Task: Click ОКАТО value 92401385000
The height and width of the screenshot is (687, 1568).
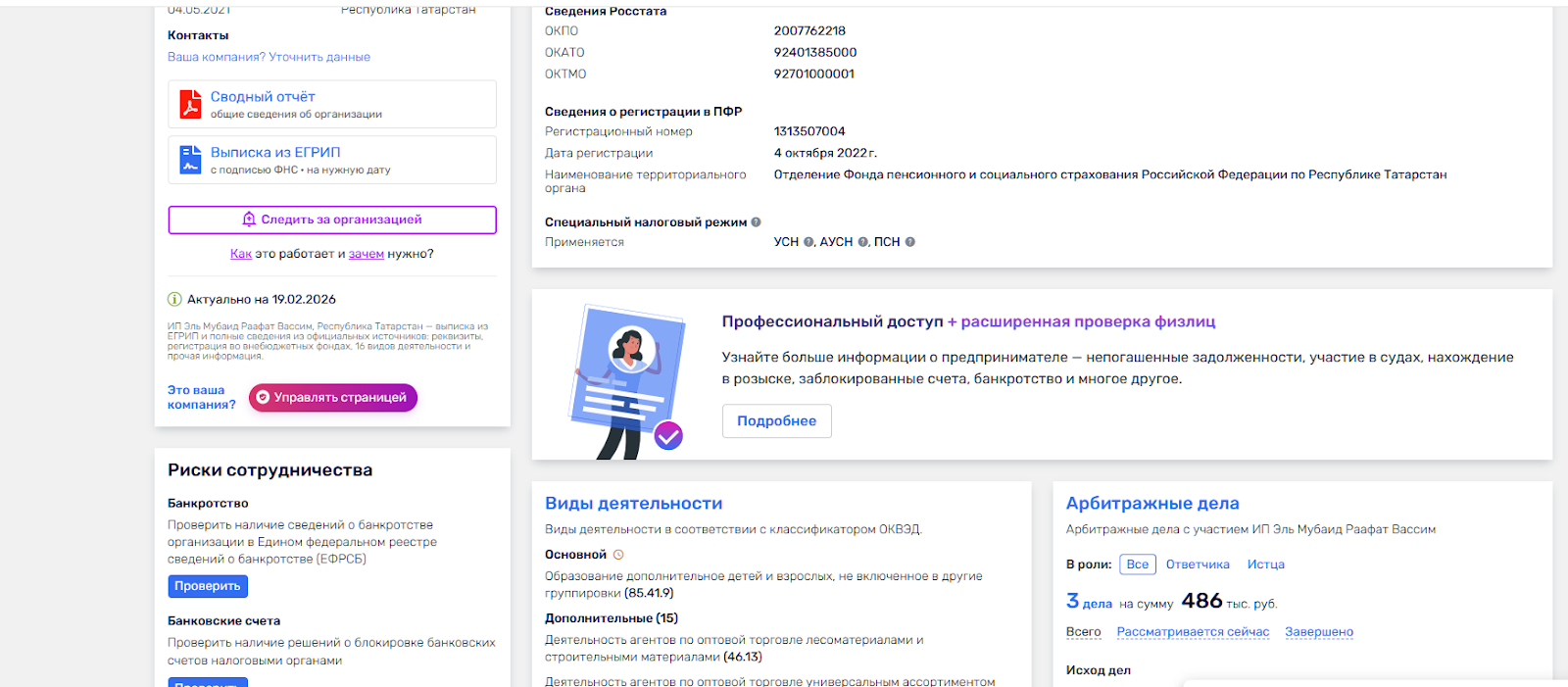Action: click(x=815, y=53)
